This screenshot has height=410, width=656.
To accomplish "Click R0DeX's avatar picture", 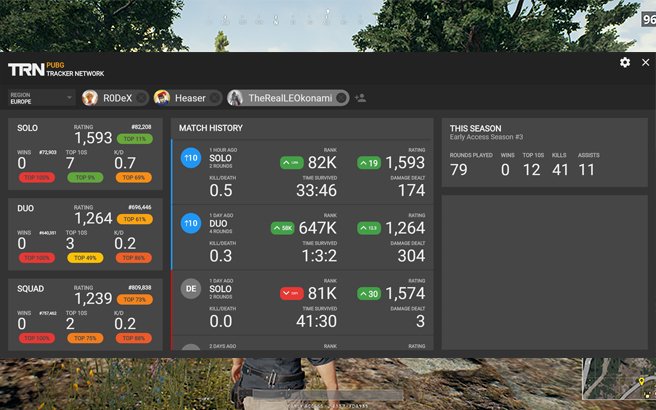I will coord(90,98).
